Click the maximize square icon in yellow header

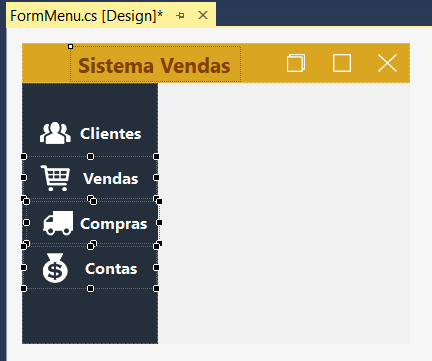(342, 63)
